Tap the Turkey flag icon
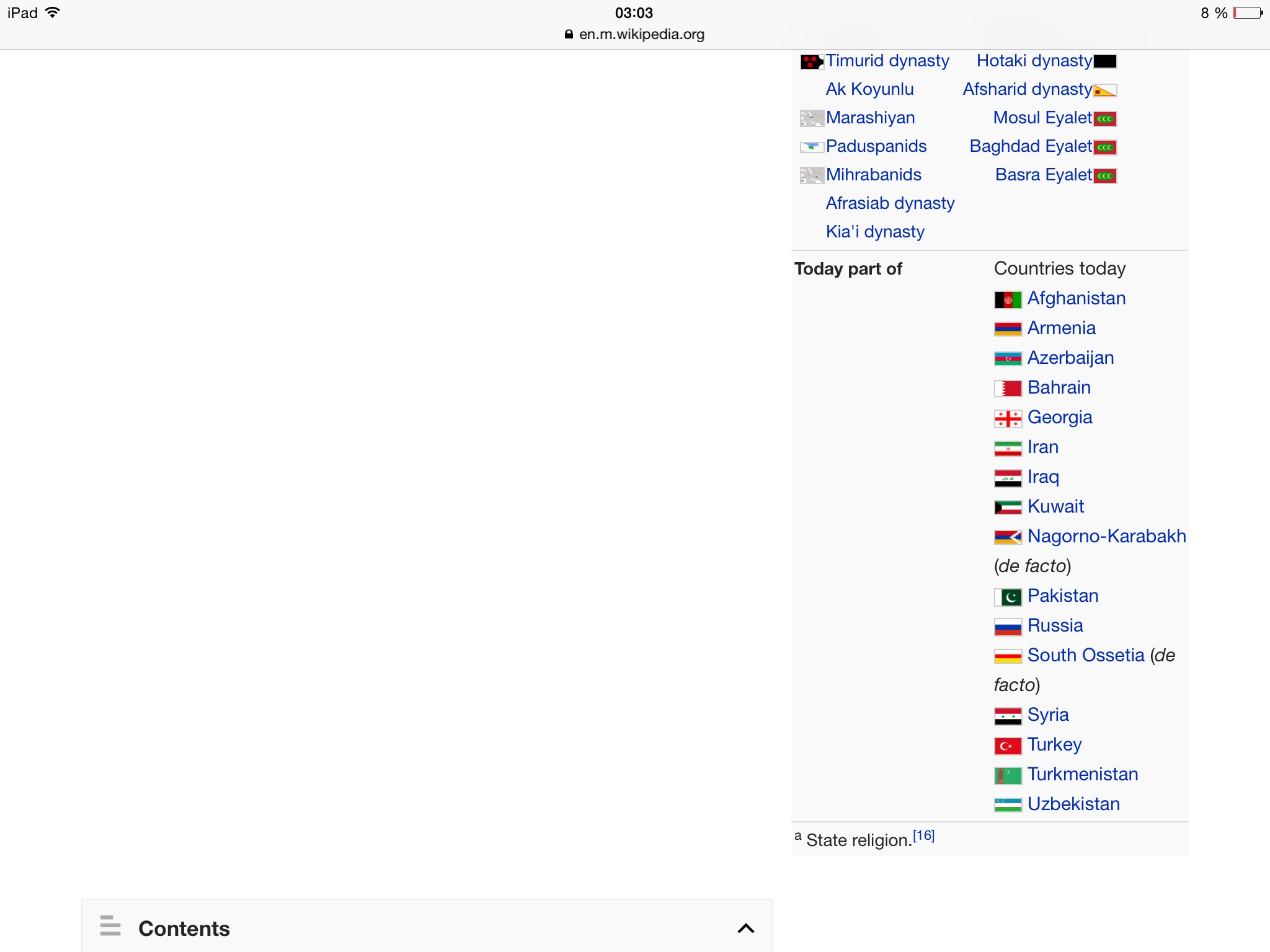The width and height of the screenshot is (1270, 952). point(1007,746)
